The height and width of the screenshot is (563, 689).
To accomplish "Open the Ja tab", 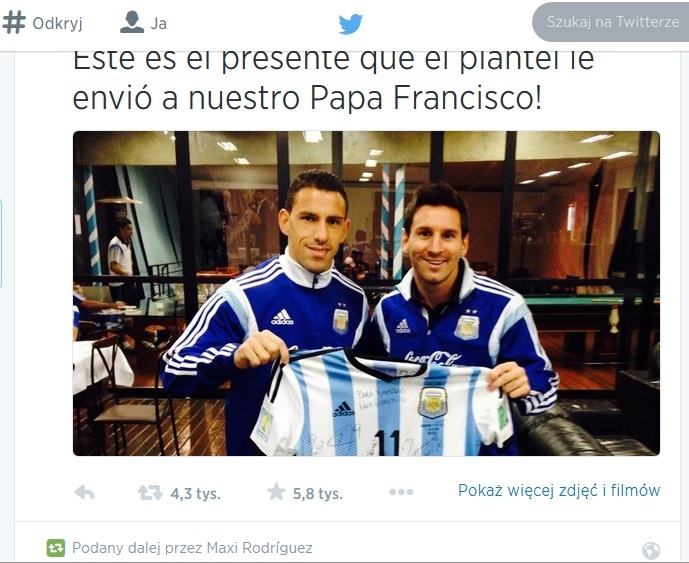I will point(143,22).
